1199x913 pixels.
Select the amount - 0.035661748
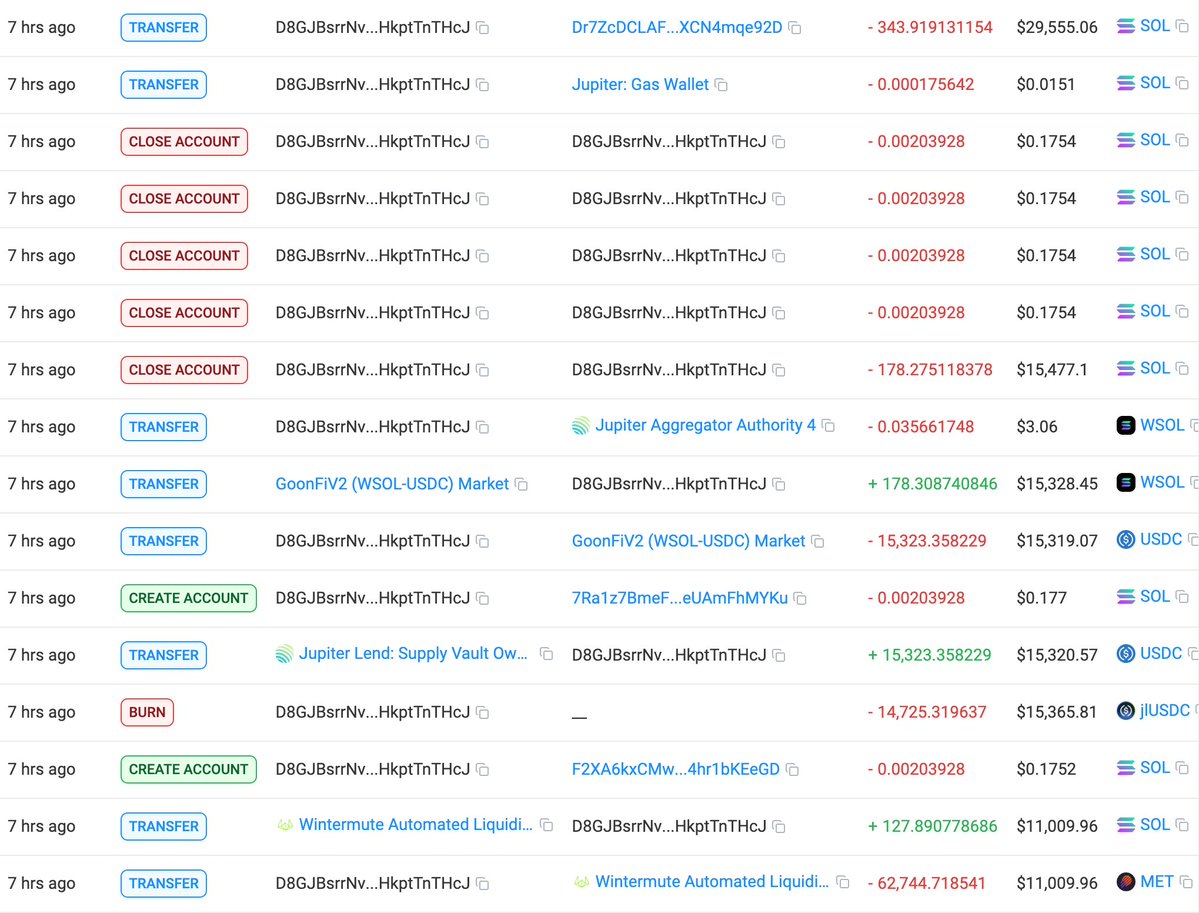click(921, 427)
